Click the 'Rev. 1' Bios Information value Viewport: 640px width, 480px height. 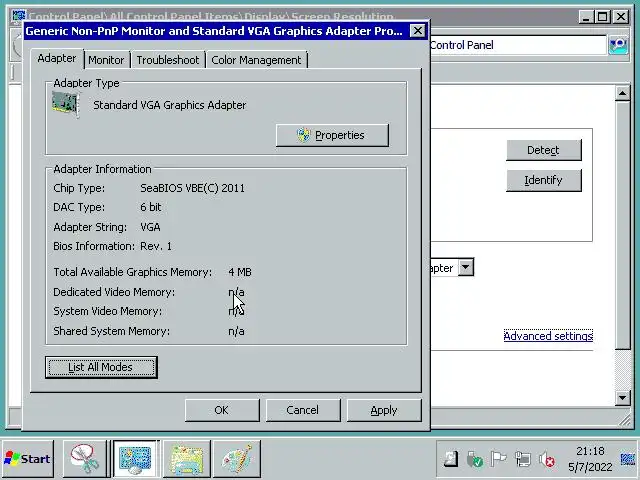(x=156, y=246)
